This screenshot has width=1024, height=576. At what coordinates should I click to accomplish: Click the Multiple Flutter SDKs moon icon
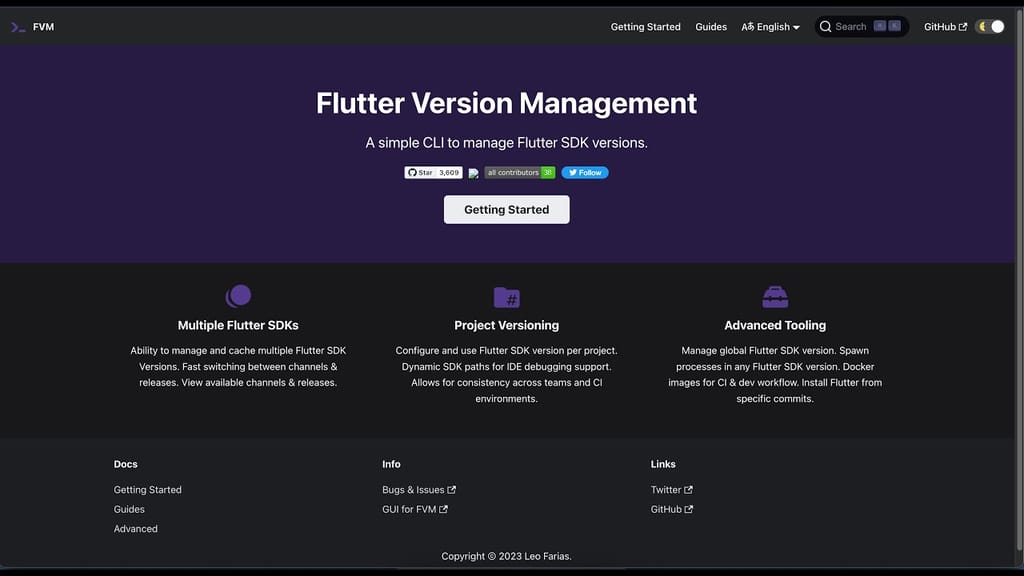[238, 295]
